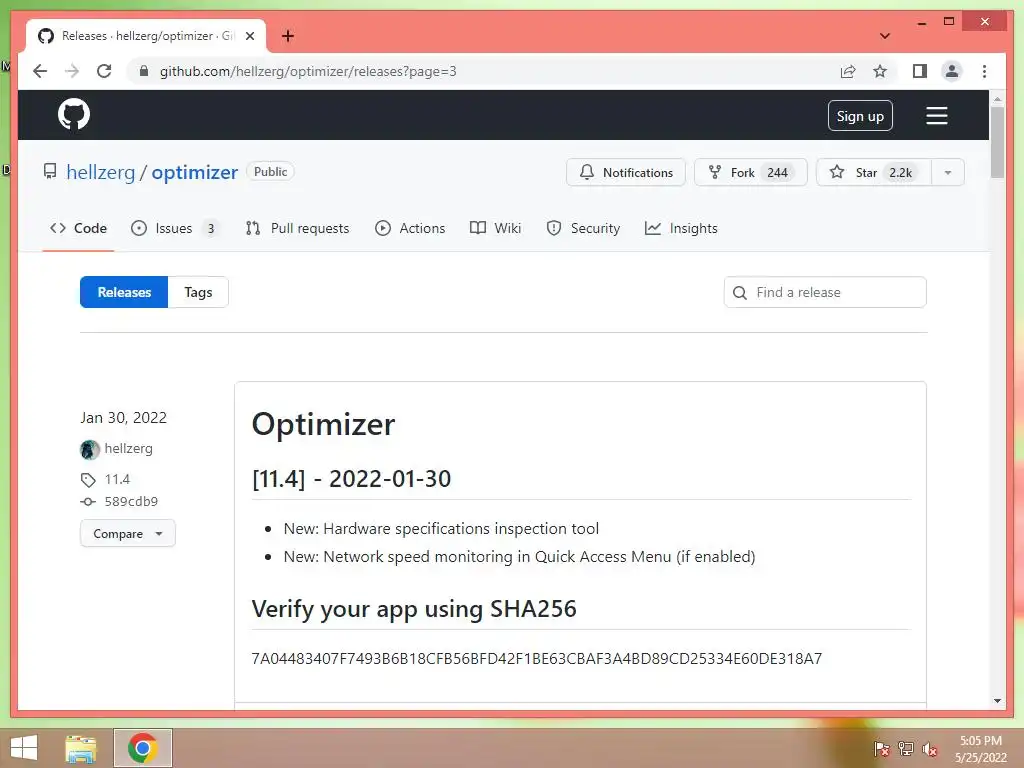Open the tab search chevron

point(885,36)
